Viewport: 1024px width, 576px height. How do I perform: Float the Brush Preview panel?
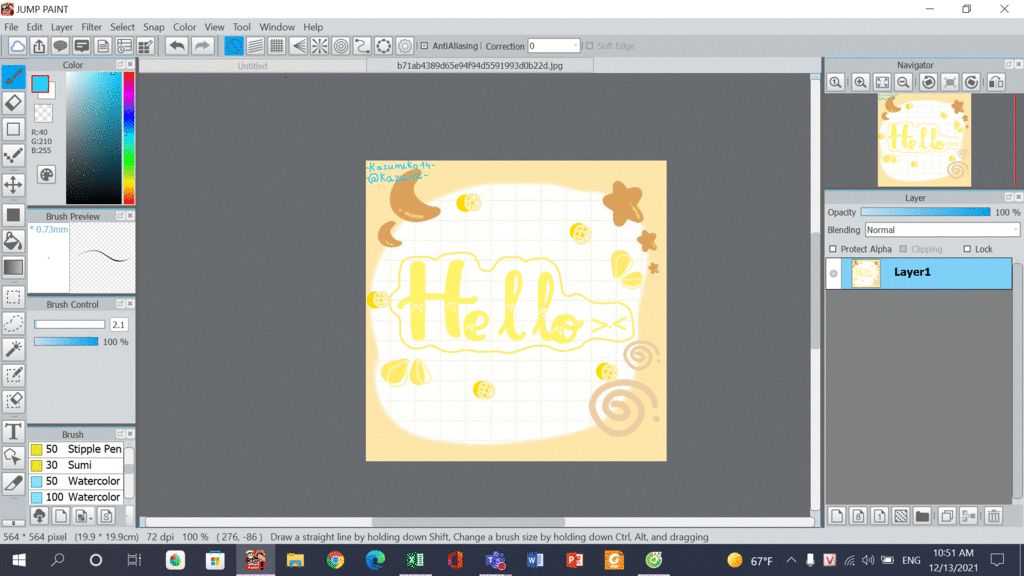click(x=120, y=216)
